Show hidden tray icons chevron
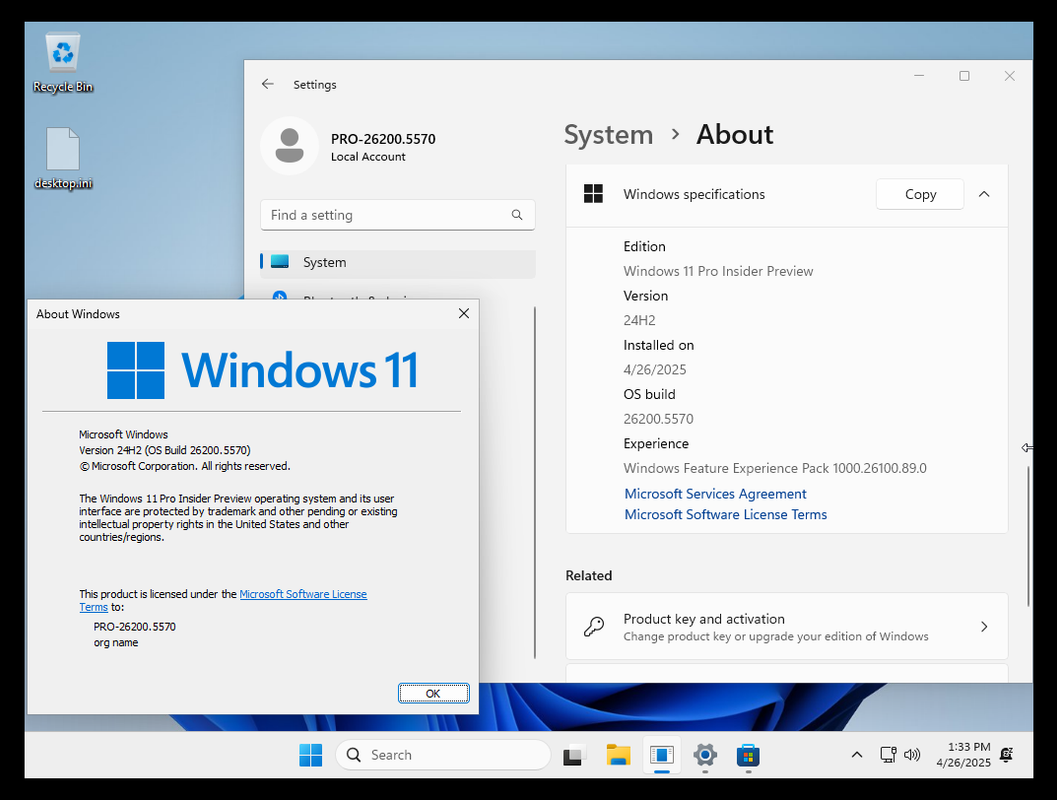 [857, 755]
